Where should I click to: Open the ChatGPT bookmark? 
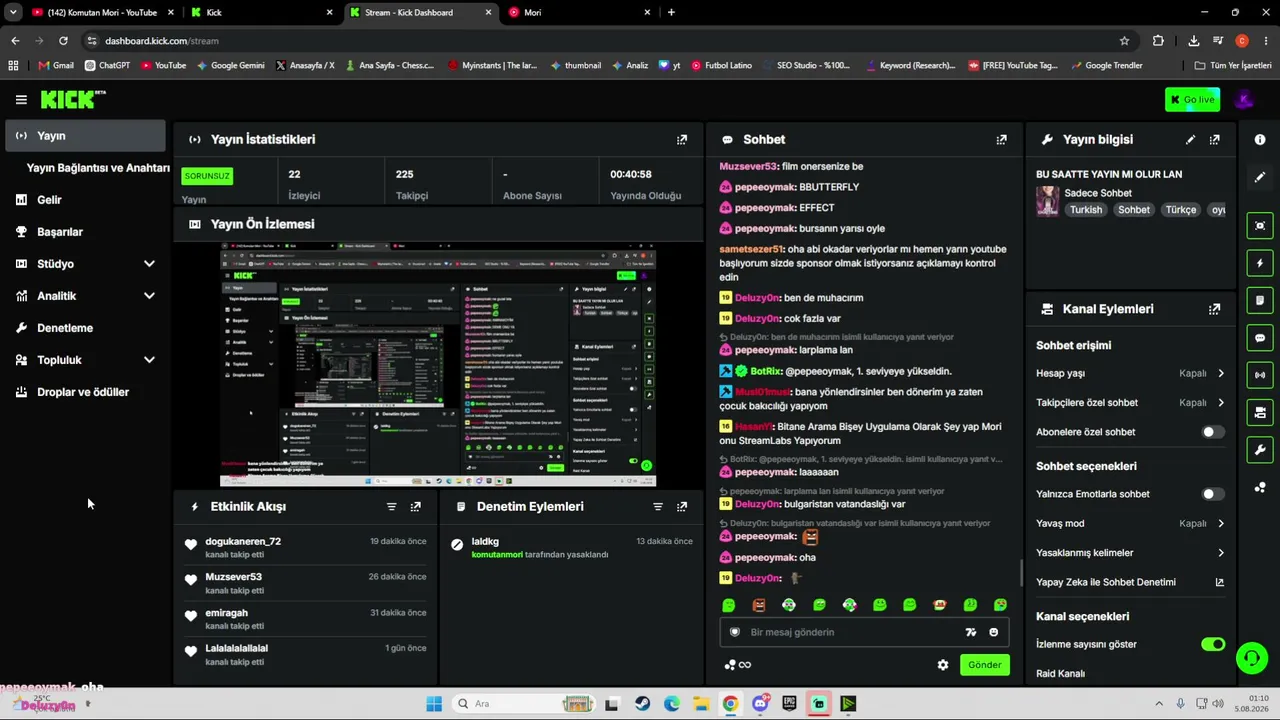click(107, 66)
